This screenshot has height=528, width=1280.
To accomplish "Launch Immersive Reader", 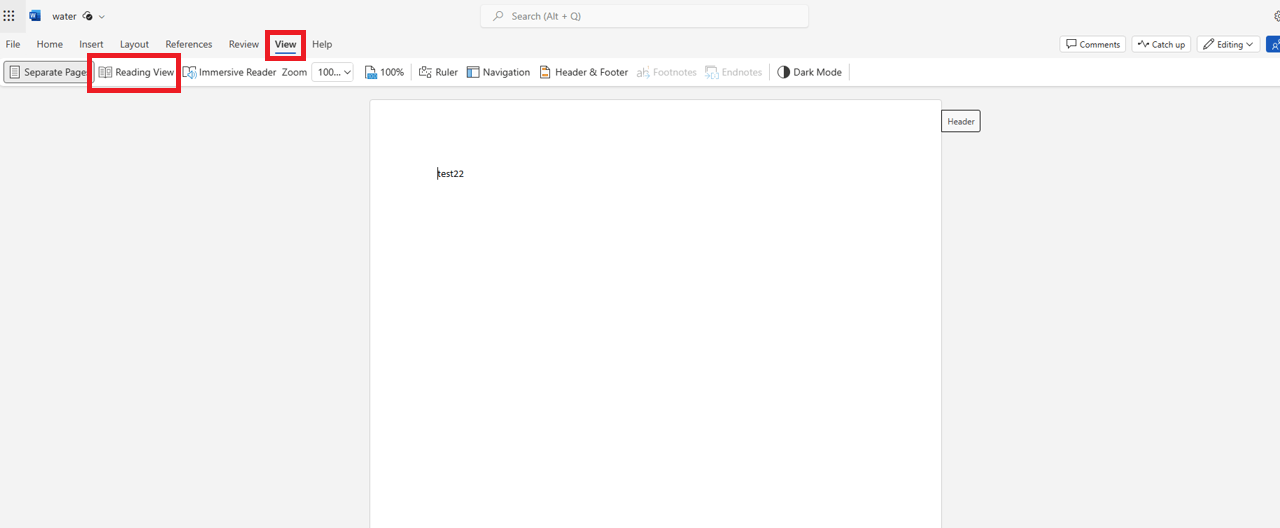I will pos(229,72).
